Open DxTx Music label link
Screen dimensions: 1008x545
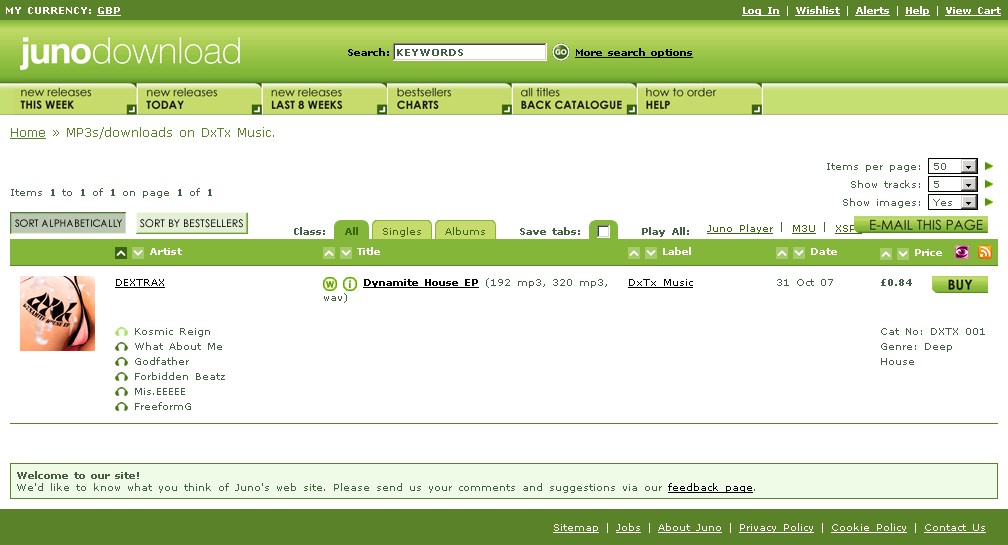[x=660, y=283]
